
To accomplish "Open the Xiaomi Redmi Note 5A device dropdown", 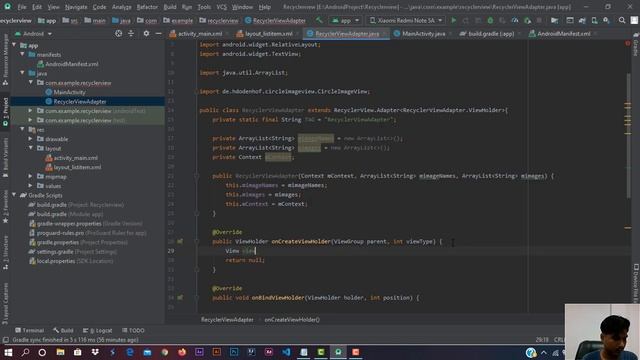I will click(x=405, y=20).
